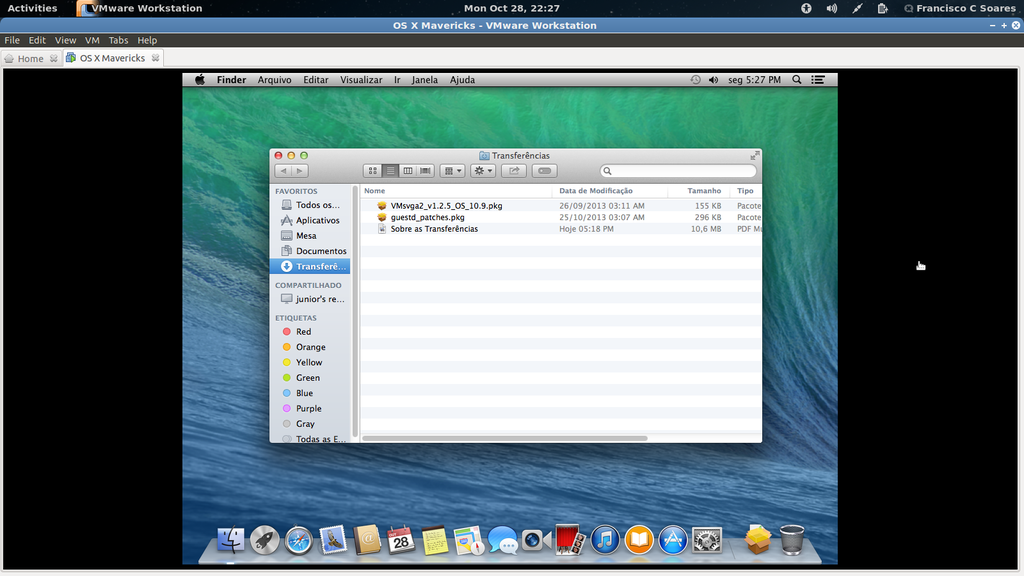
Task: Click the Mac menu bar volume icon
Action: coord(713,80)
